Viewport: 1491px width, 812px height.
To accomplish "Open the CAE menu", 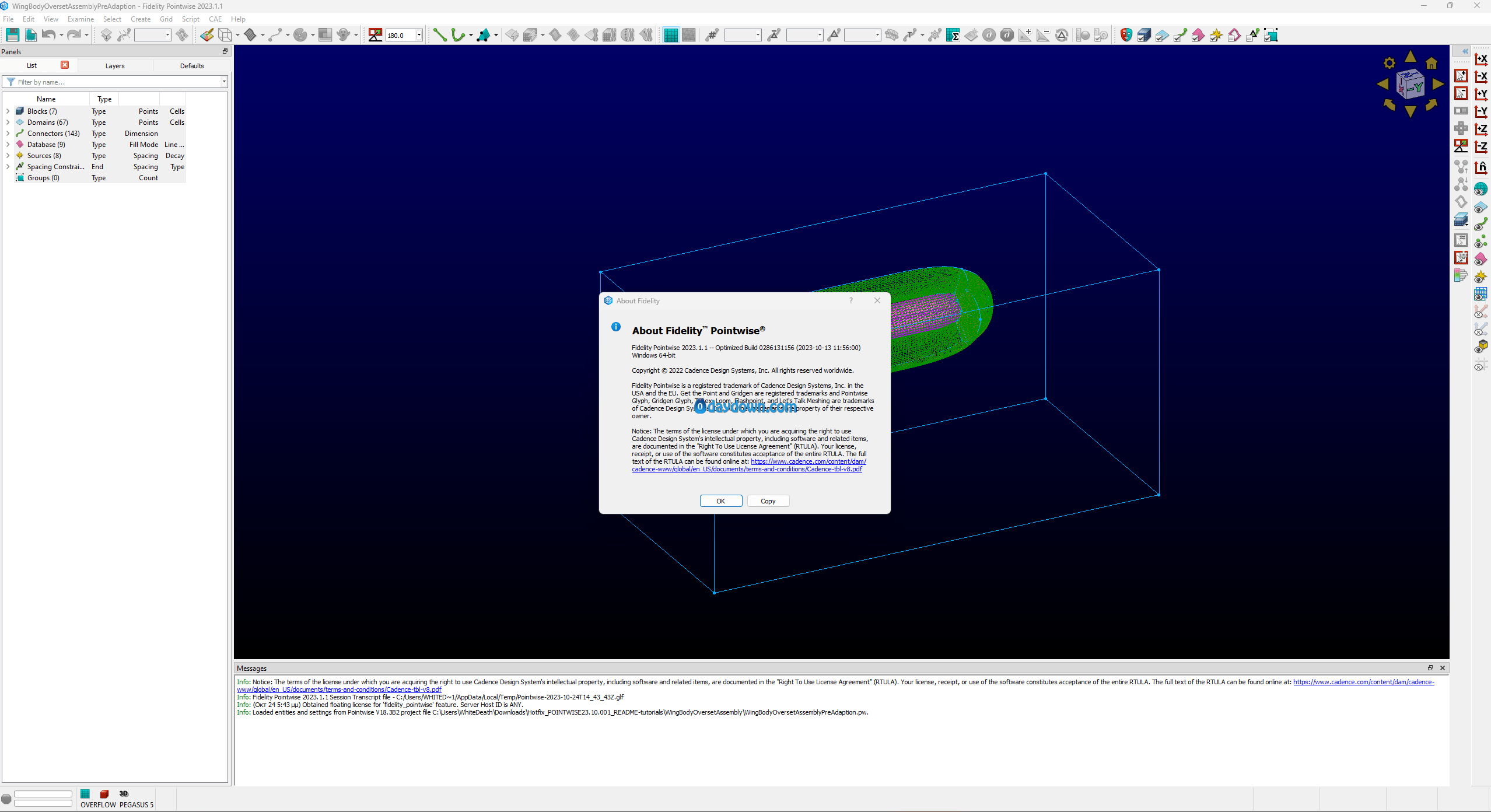I will tap(215, 19).
